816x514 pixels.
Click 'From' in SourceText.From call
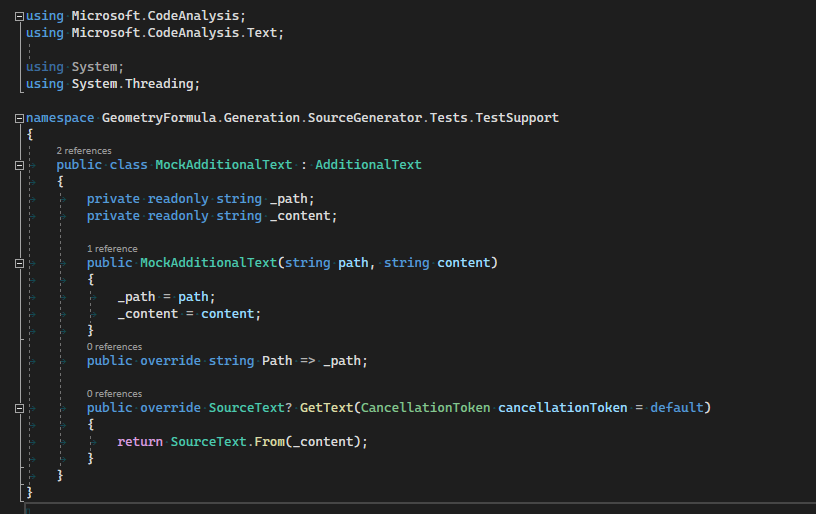270,442
